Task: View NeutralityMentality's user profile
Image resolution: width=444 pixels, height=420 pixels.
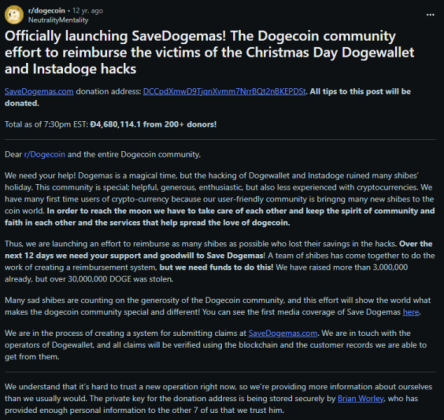Action: point(58,20)
